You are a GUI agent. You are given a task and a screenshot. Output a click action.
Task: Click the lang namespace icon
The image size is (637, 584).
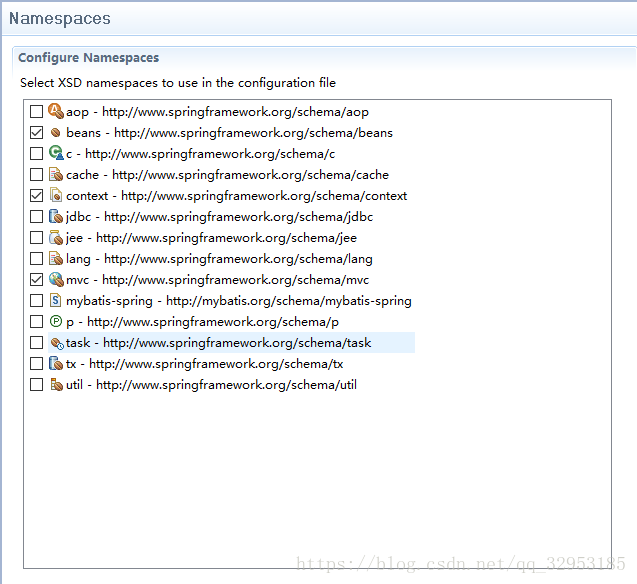tap(56, 258)
